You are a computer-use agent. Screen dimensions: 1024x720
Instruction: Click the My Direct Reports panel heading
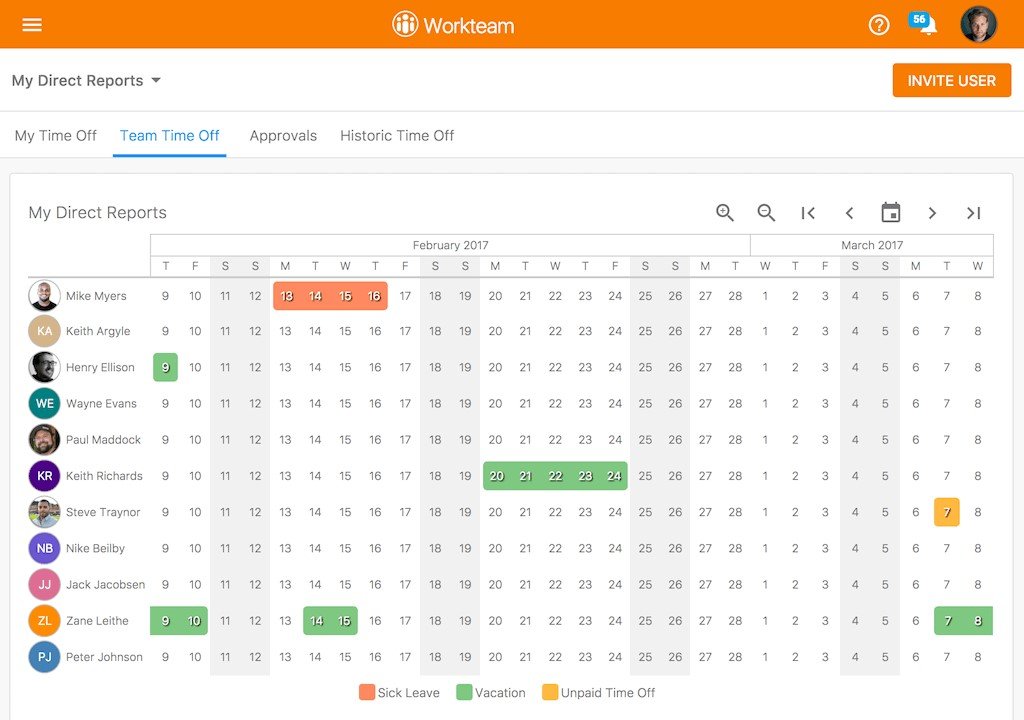point(97,212)
